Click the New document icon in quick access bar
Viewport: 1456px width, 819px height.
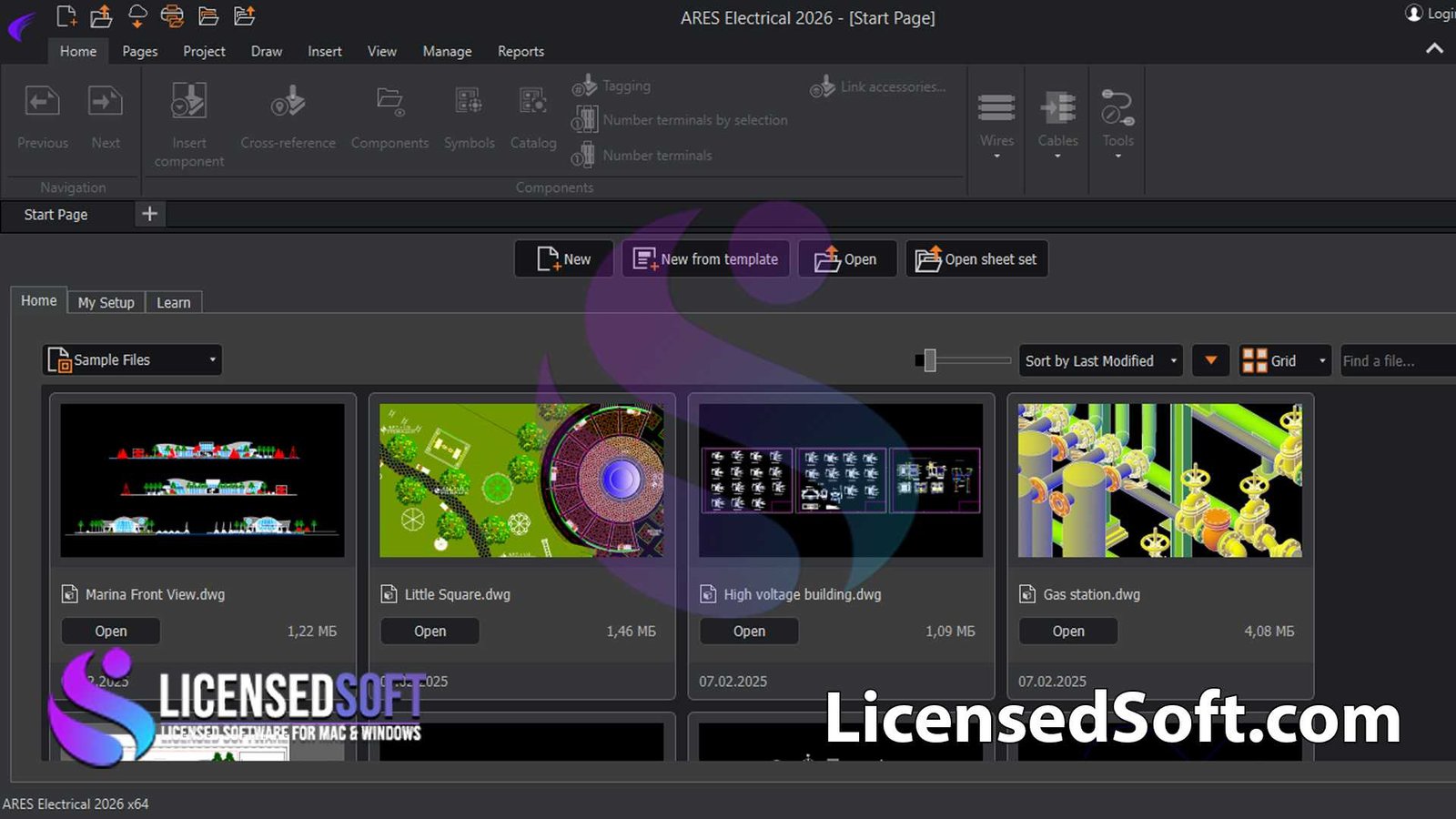click(66, 15)
